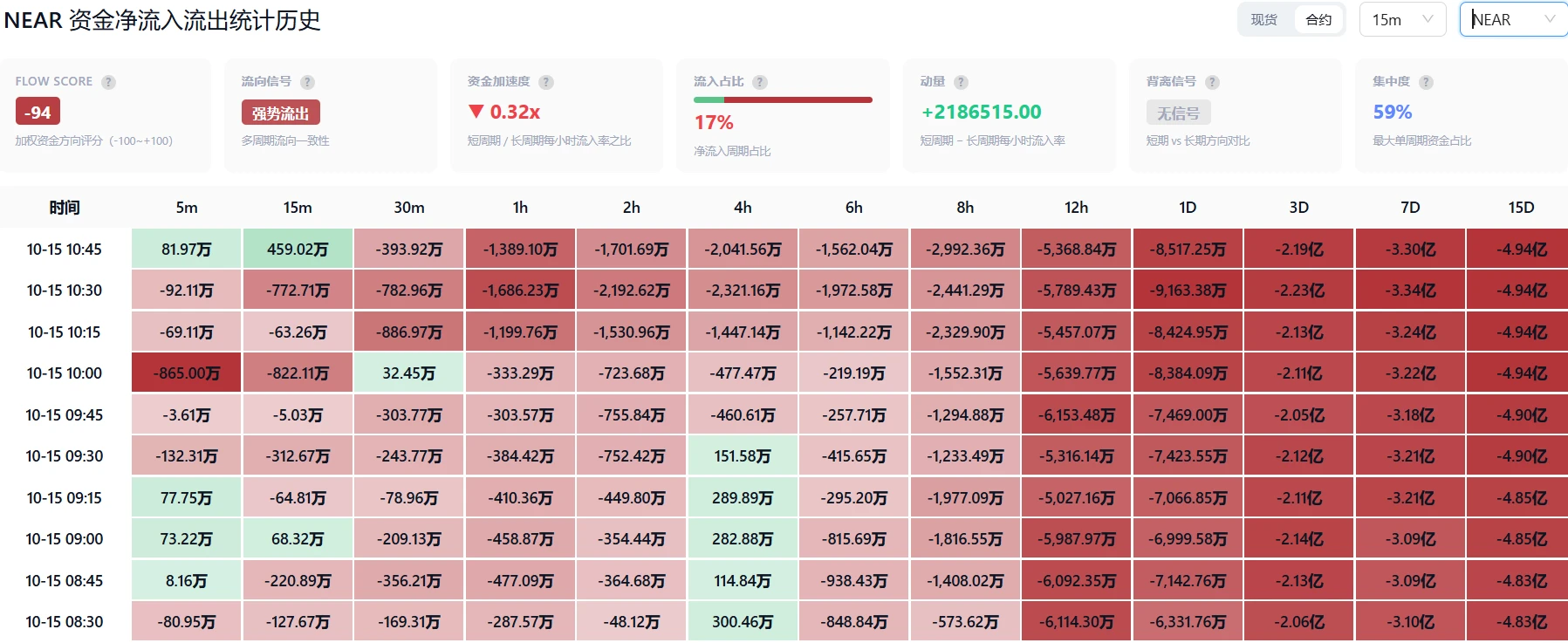Click the 300.46万 cell
Image resolution: width=1568 pixels, height=643 pixels.
point(743,622)
